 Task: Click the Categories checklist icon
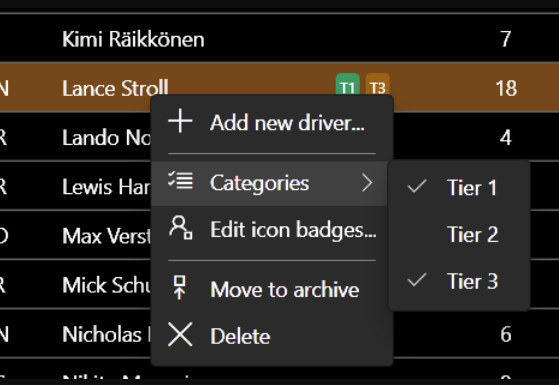[180, 180]
